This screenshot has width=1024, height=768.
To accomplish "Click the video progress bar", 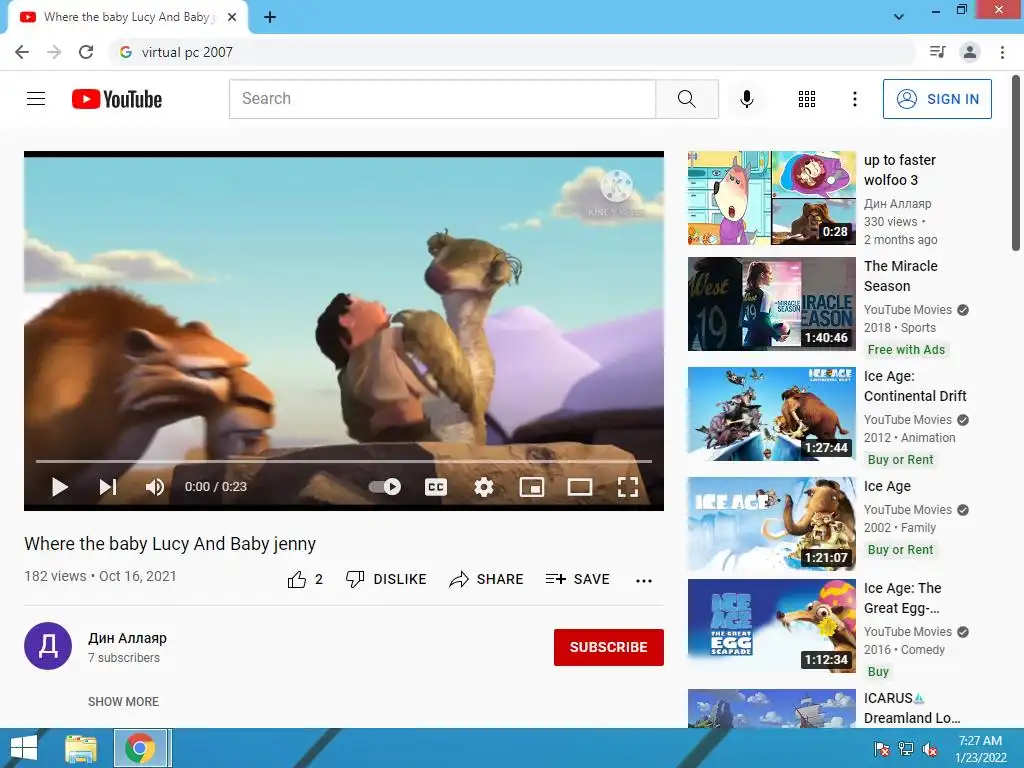I will click(x=344, y=461).
